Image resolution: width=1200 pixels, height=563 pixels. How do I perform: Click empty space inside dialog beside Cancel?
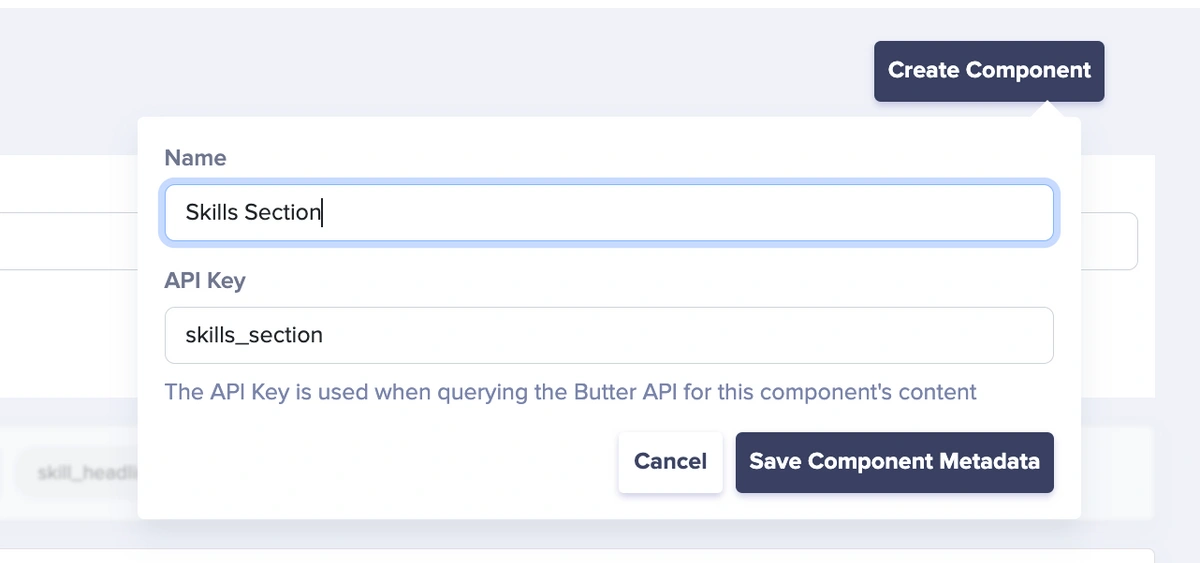point(390,462)
